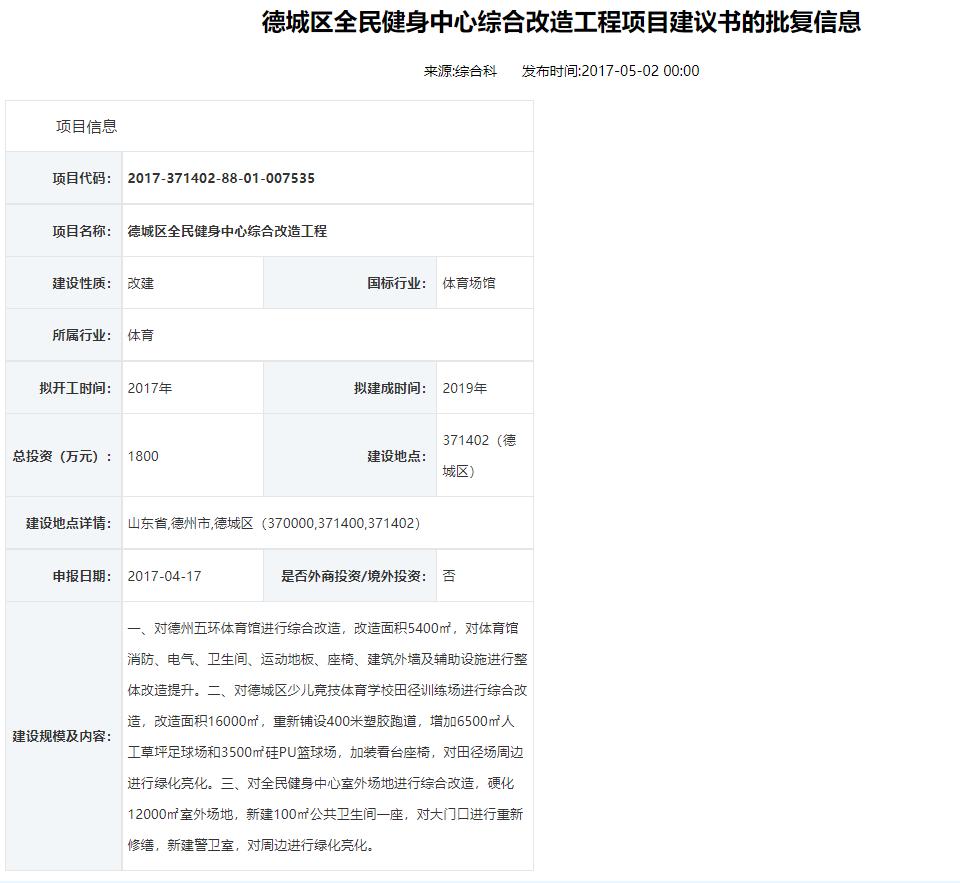Click the publish time 2017-05-02 00:00

coord(607,71)
